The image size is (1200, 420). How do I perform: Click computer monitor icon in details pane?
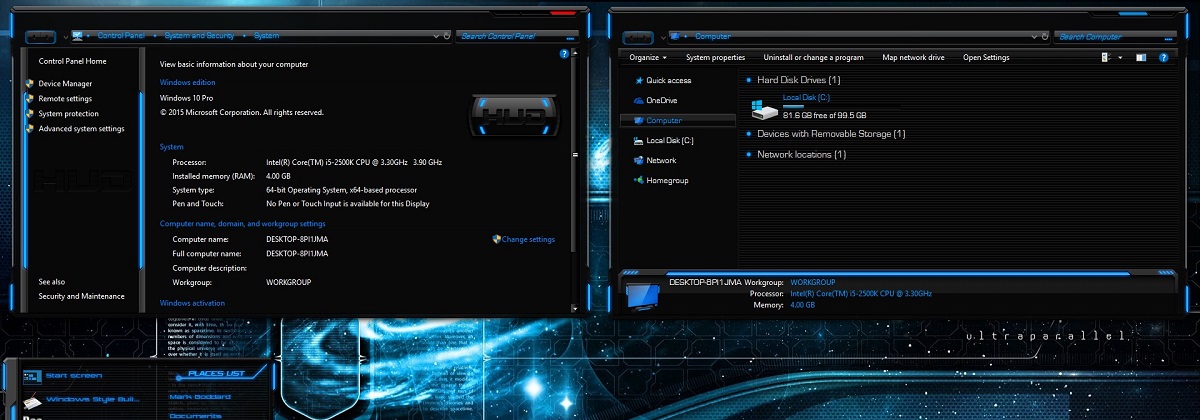tap(641, 295)
